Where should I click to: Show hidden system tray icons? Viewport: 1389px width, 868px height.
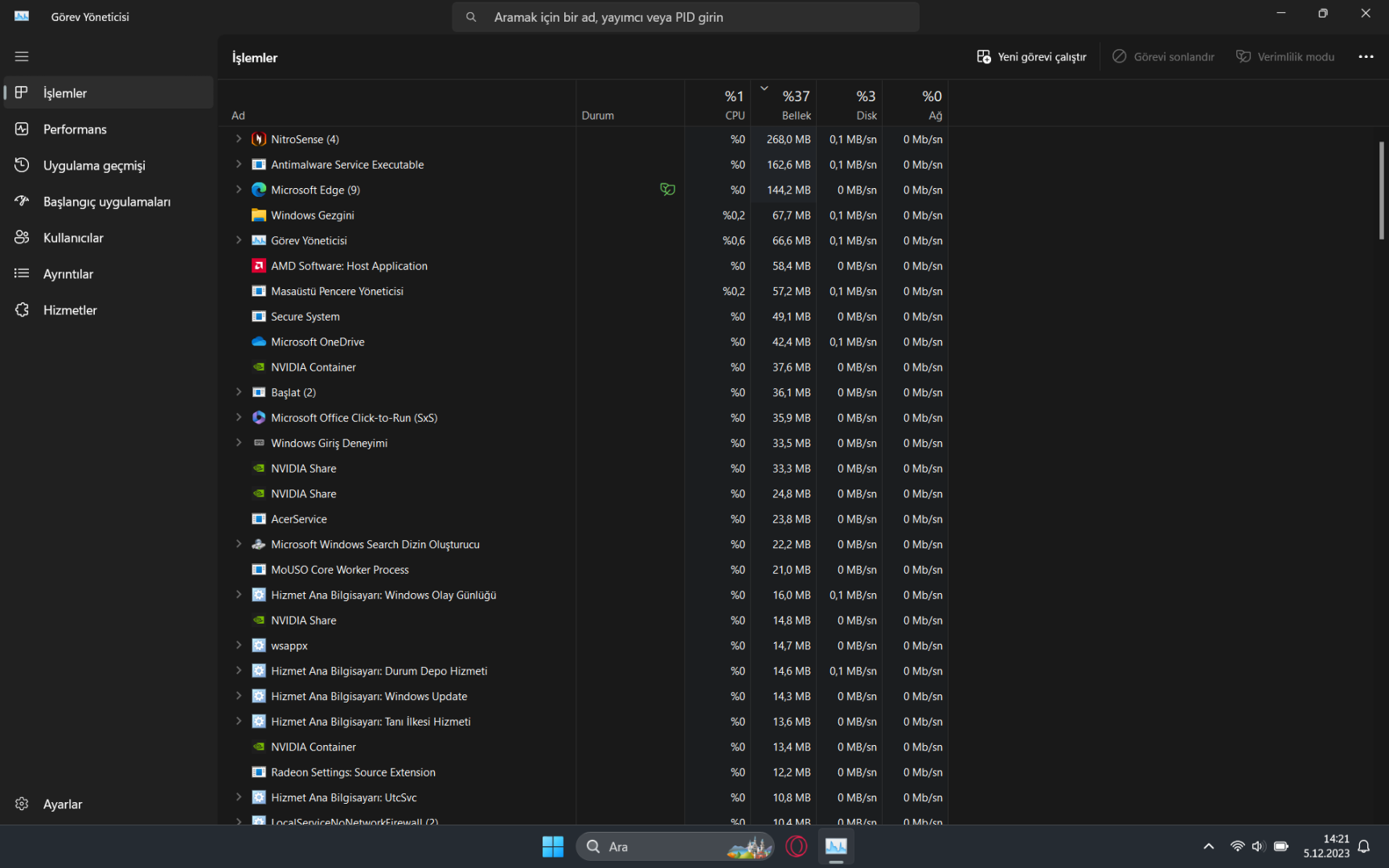pos(1208,846)
